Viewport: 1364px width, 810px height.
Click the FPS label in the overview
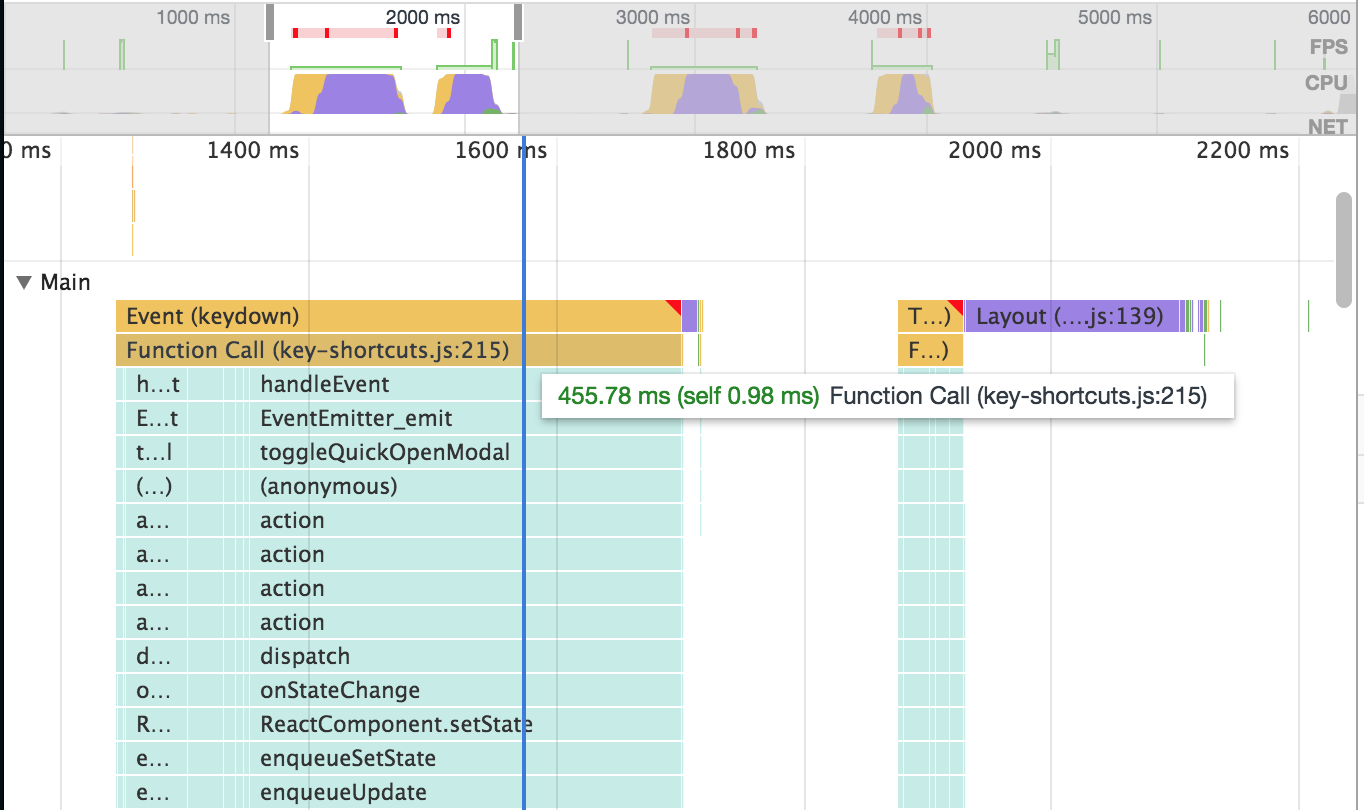[x=1329, y=46]
